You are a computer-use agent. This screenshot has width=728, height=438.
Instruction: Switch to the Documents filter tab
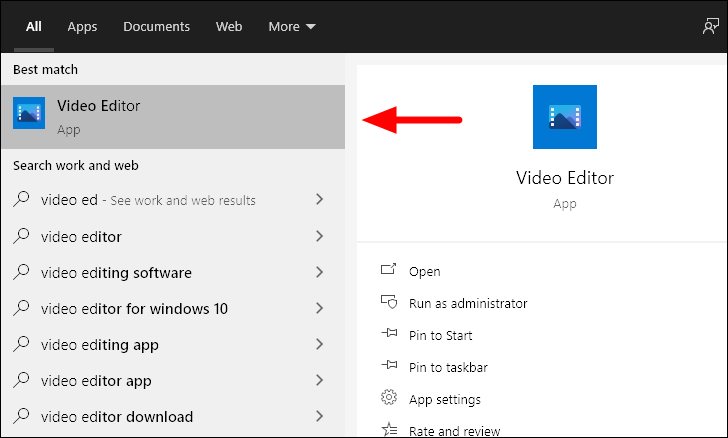(156, 26)
